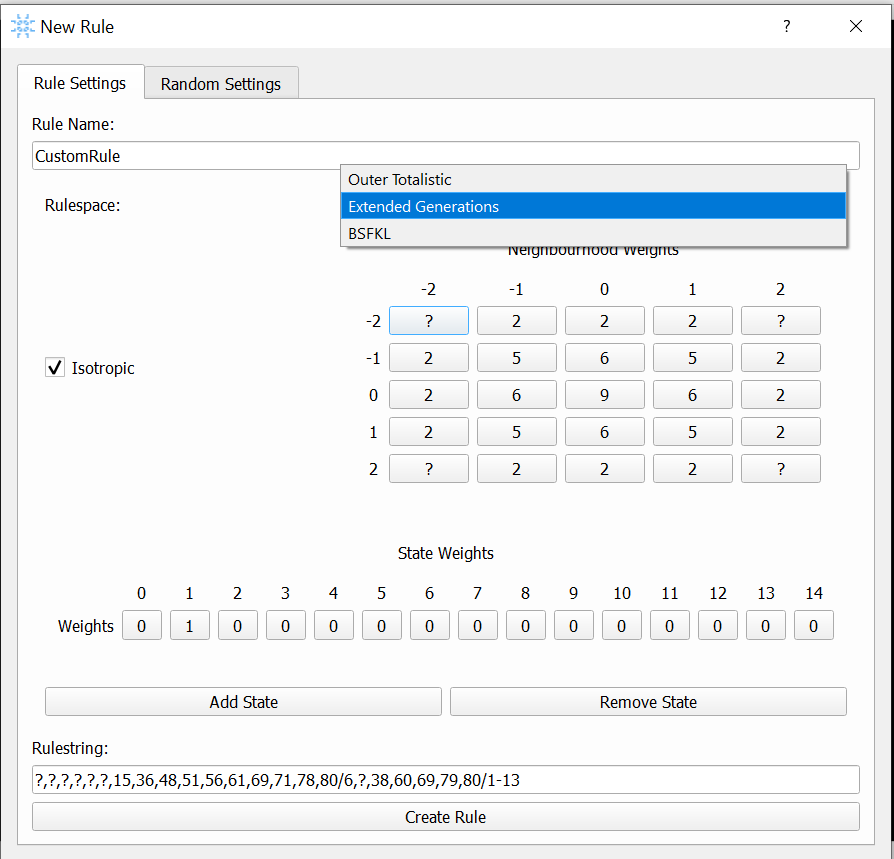Focus the Rulestring text field
The image size is (894, 859).
coord(445,780)
